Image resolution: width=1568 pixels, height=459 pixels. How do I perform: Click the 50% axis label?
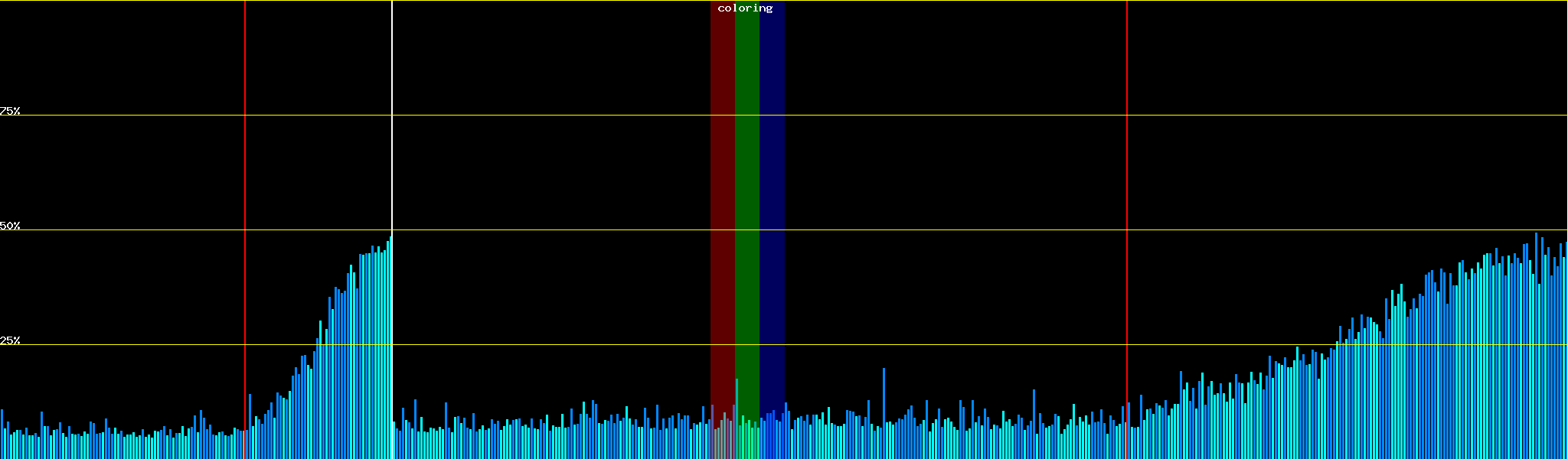(x=10, y=226)
